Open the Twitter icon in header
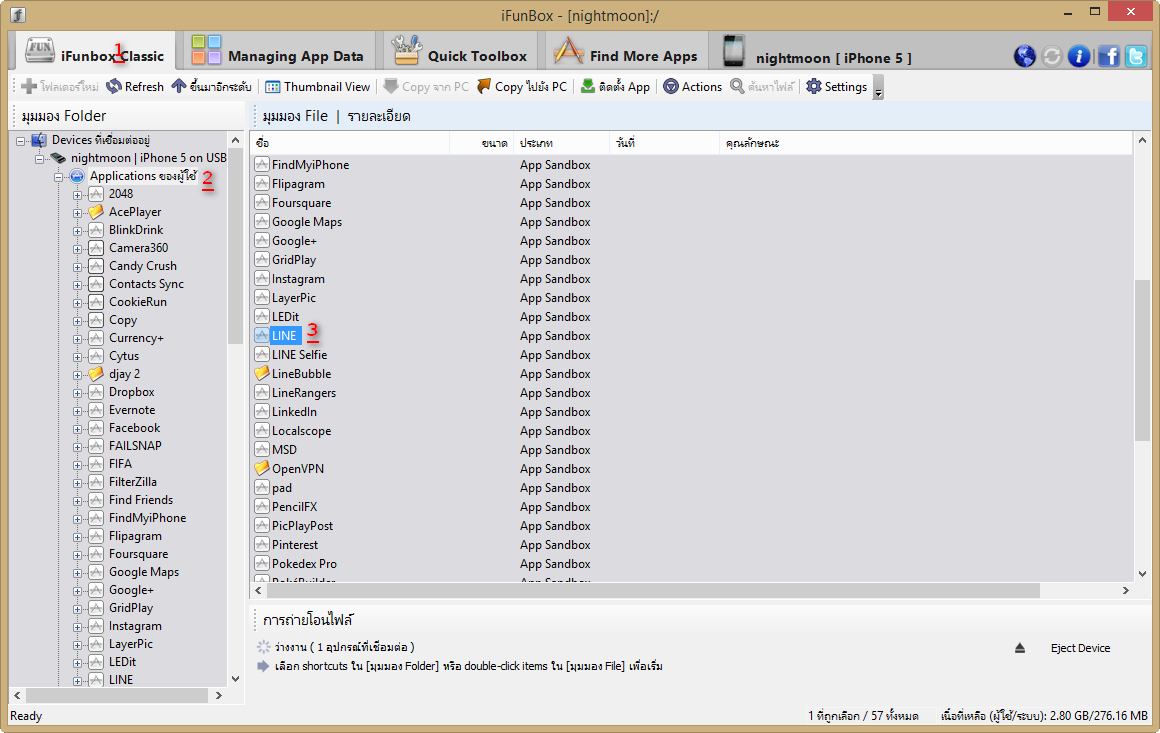This screenshot has height=733, width=1160. click(1136, 56)
